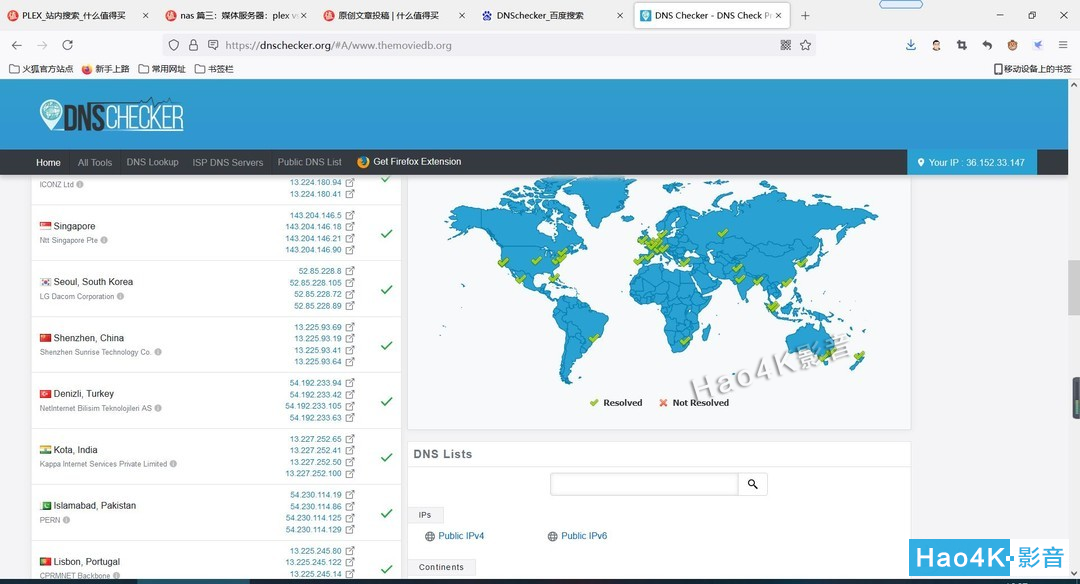
Task: Go to DNS Lookup page
Action: 152,163
